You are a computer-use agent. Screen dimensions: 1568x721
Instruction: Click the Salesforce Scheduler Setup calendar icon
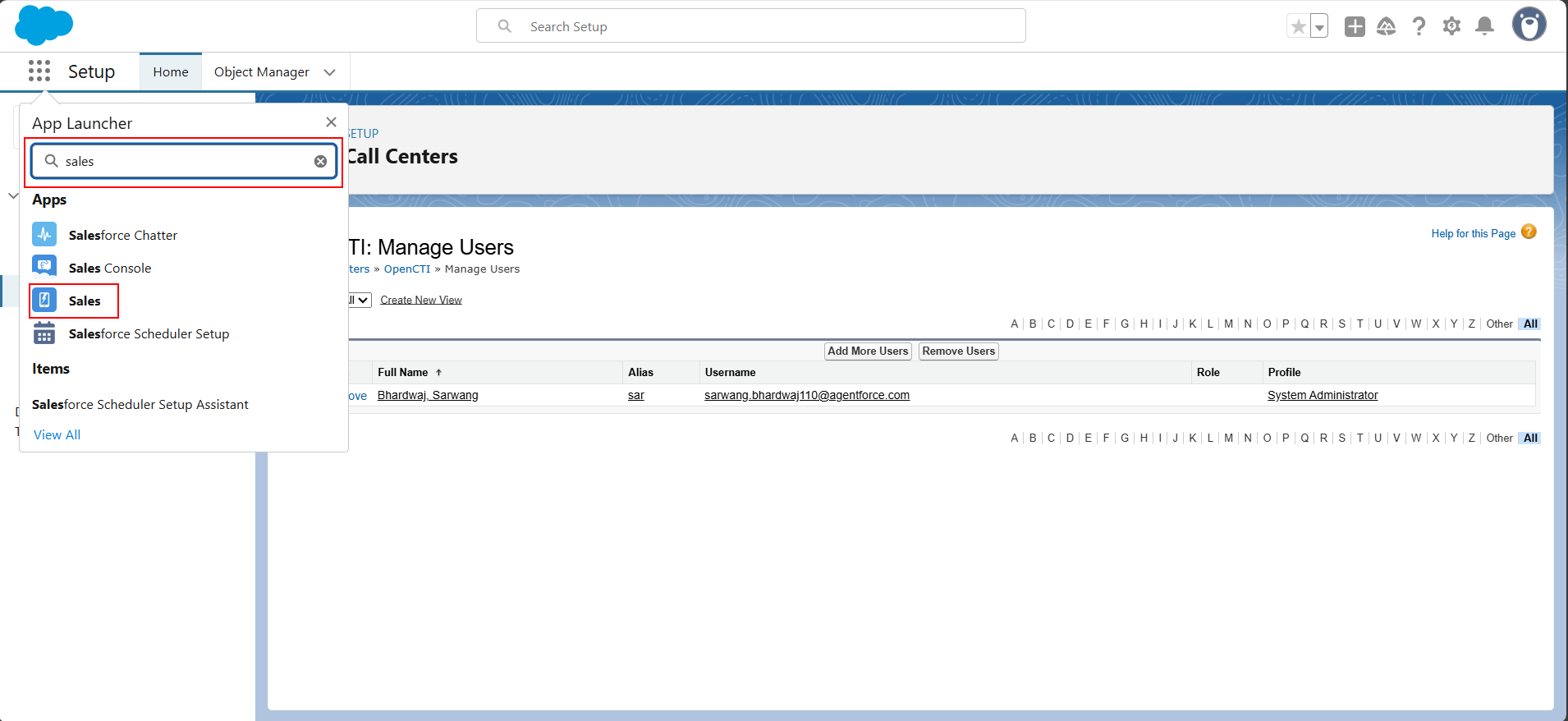(x=44, y=333)
